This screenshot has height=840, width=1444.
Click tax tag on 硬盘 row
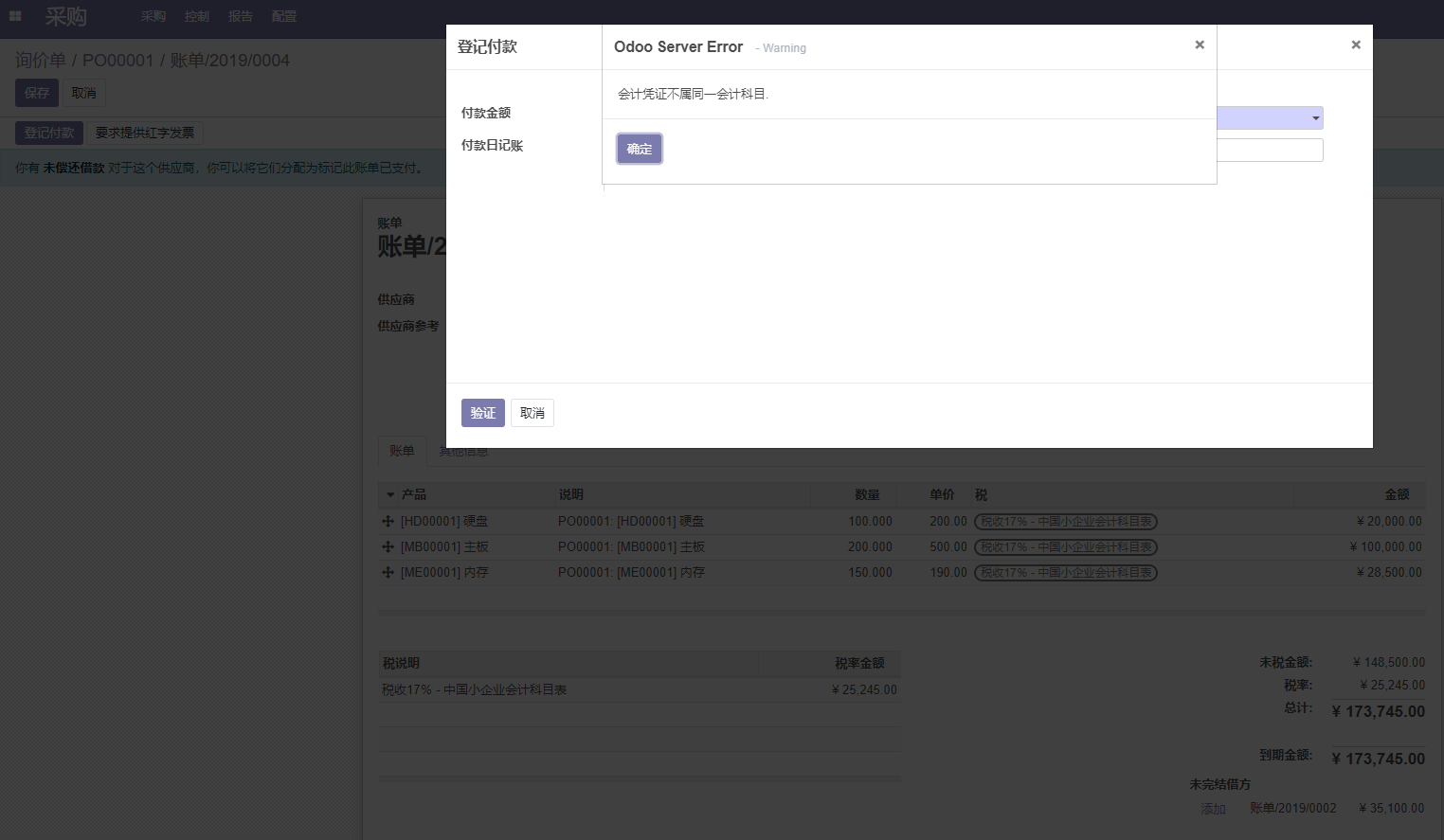pos(1066,521)
